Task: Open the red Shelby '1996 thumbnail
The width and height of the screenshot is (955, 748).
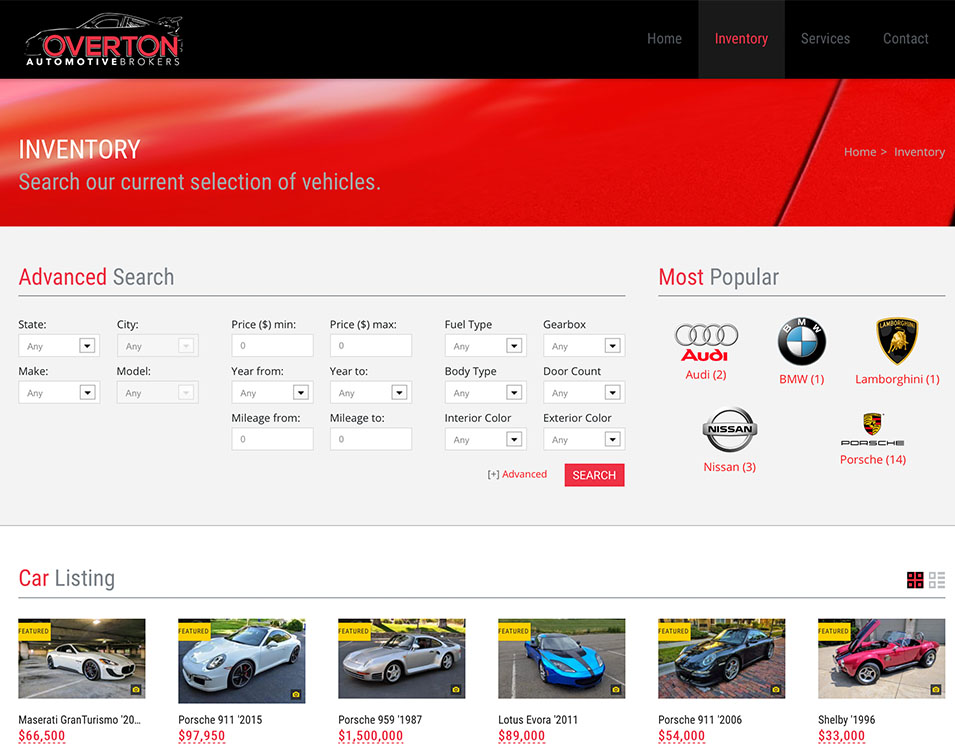Action: [881, 658]
